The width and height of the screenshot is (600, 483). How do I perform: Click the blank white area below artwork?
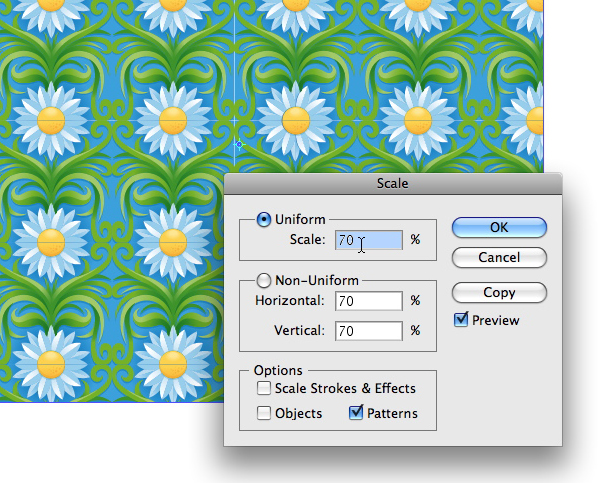click(111, 442)
